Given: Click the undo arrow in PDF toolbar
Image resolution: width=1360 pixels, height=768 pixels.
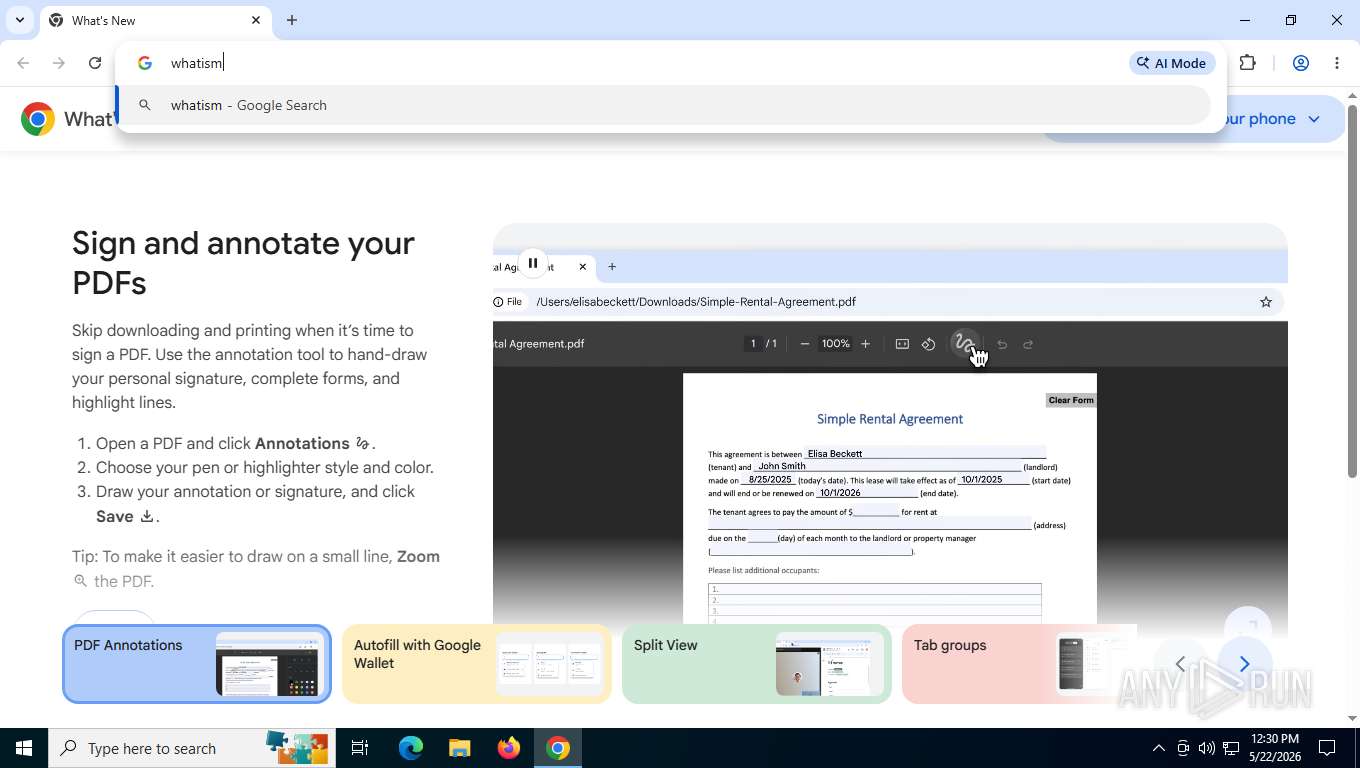Looking at the screenshot, I should pos(1002,344).
